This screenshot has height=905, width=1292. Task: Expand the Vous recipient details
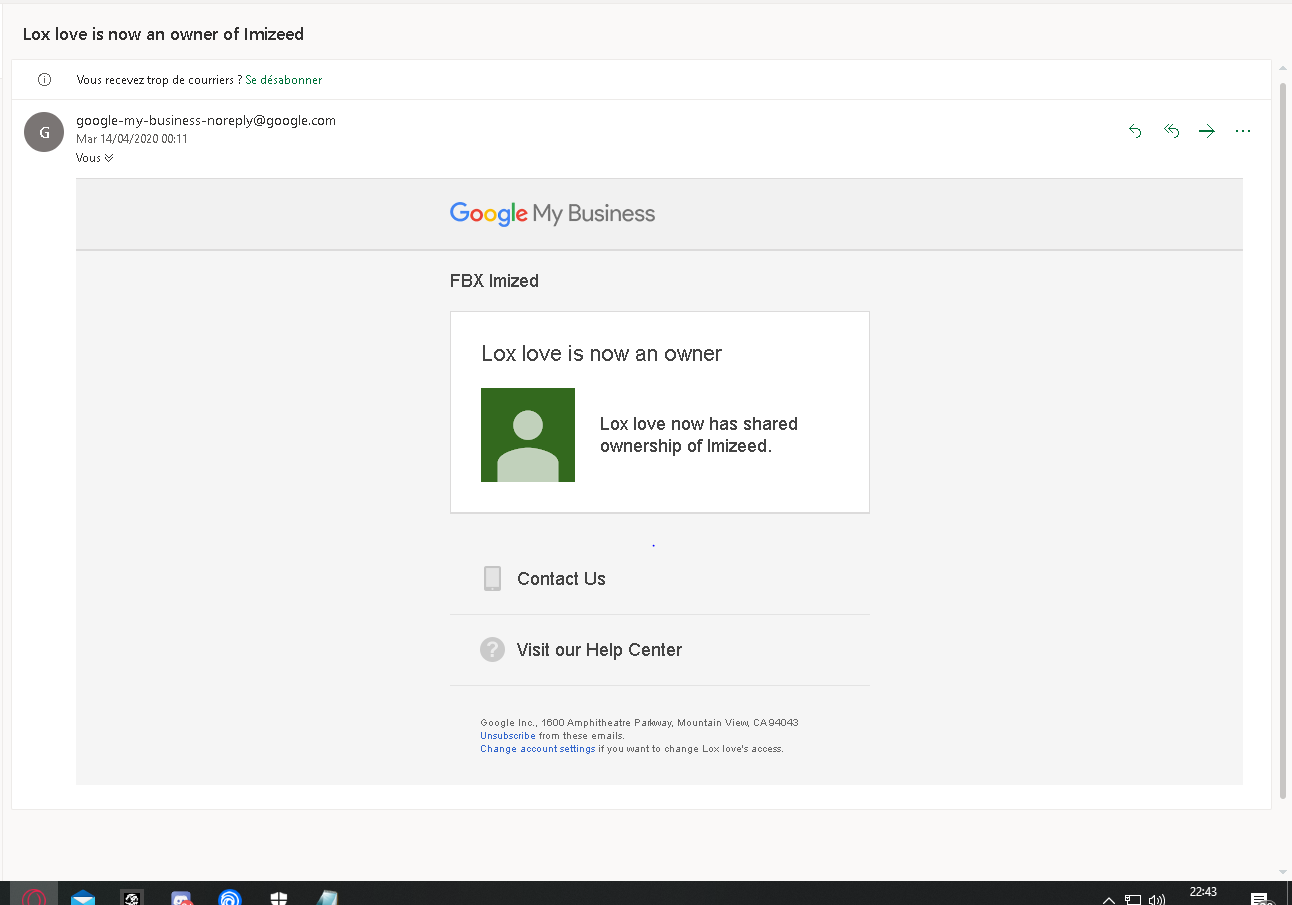[94, 157]
